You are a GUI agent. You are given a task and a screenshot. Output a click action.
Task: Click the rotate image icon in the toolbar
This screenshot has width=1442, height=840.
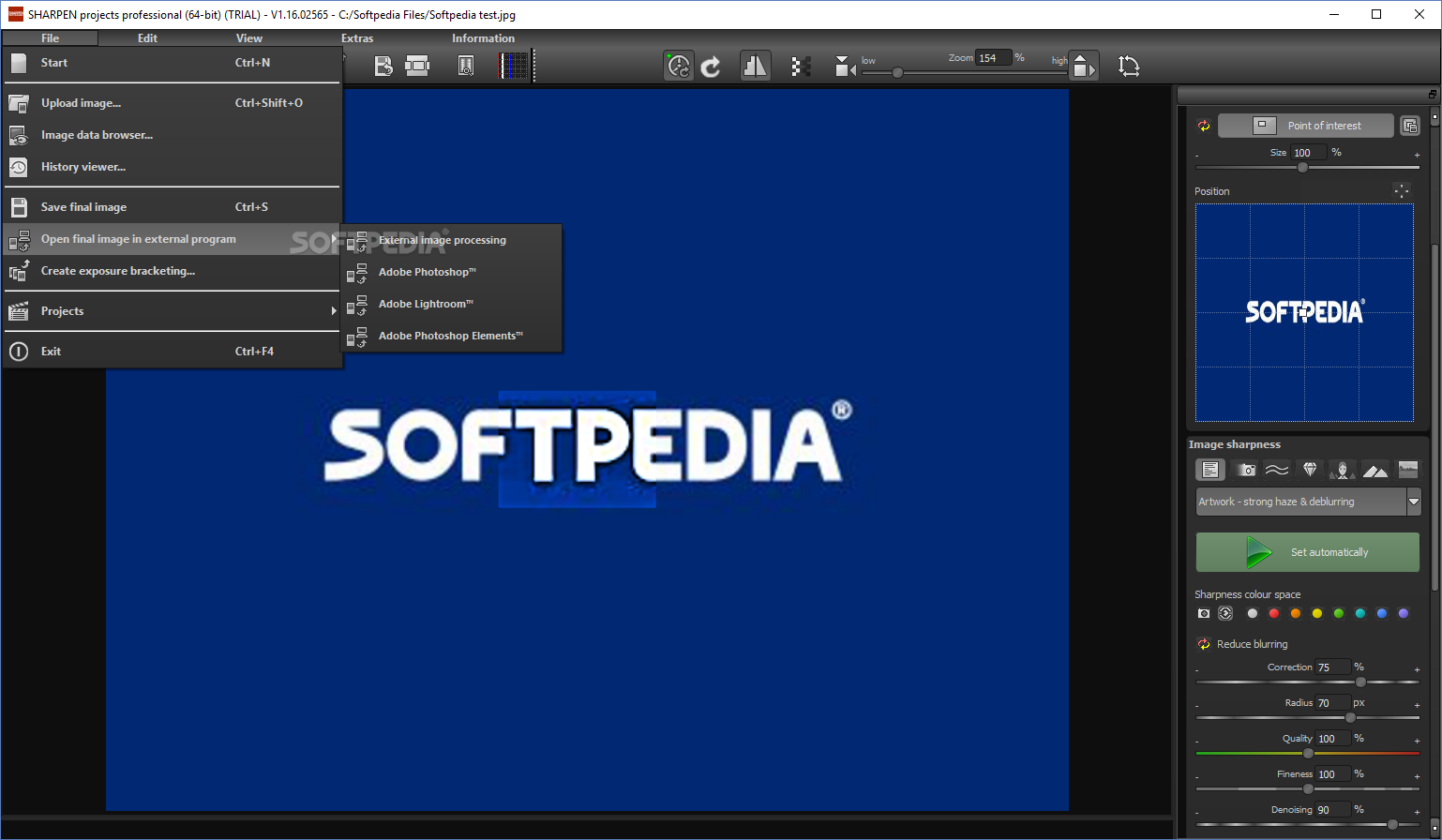1129,66
